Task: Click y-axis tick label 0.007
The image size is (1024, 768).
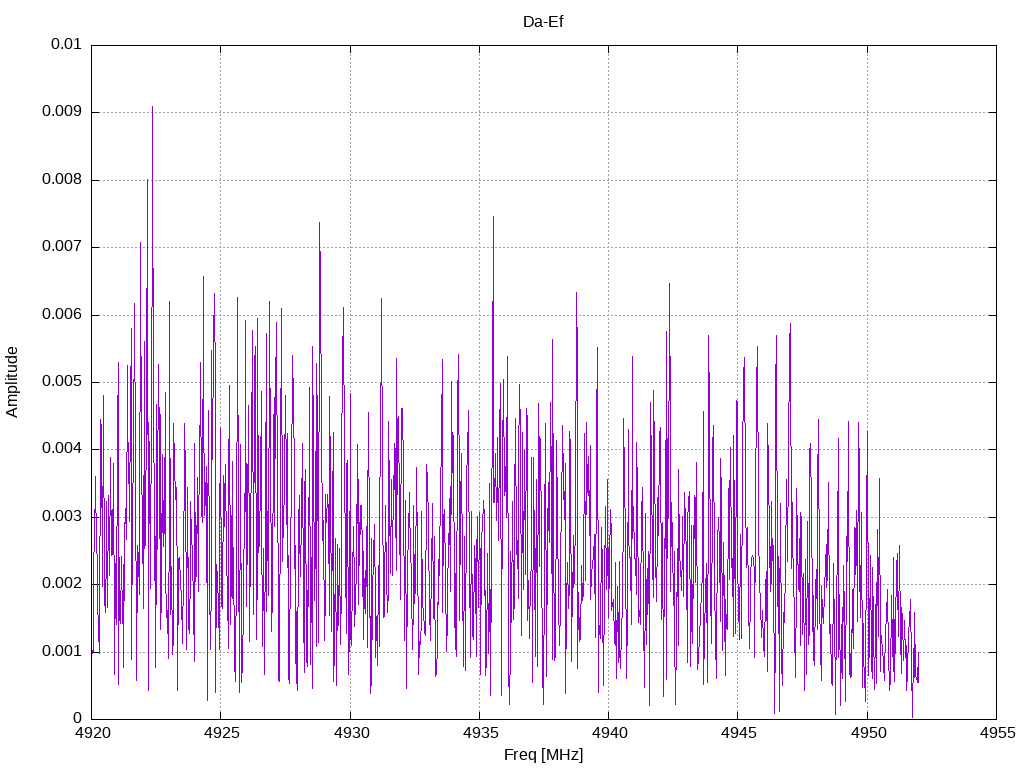Action: pos(61,247)
